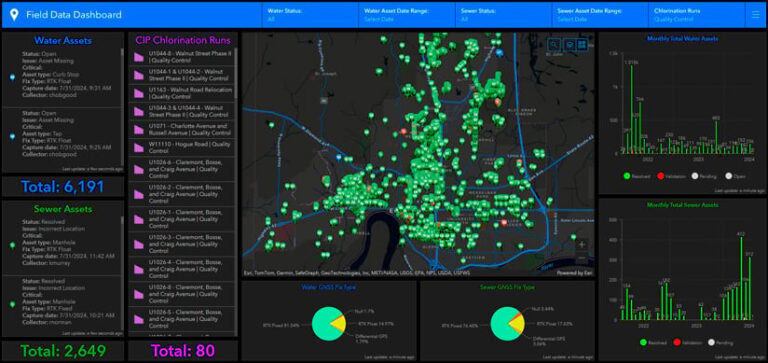The height and width of the screenshot is (363, 768).
Task: Toggle Pending series in sewer assets chart legend
Action: point(720,342)
